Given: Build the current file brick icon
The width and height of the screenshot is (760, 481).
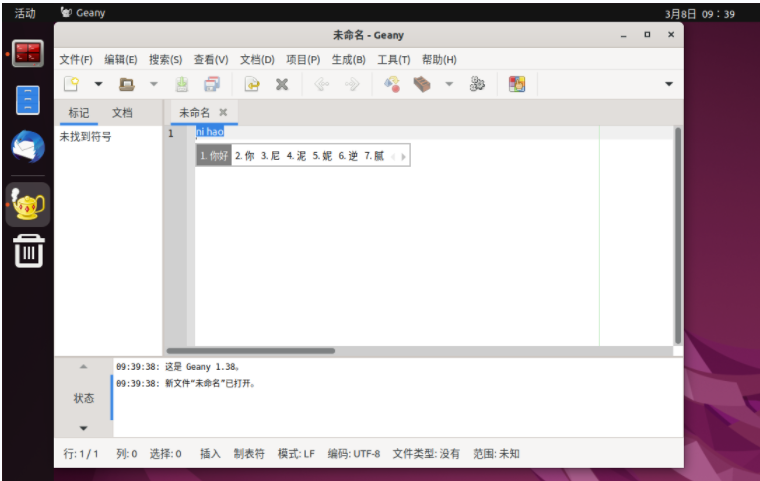Looking at the screenshot, I should 422,84.
